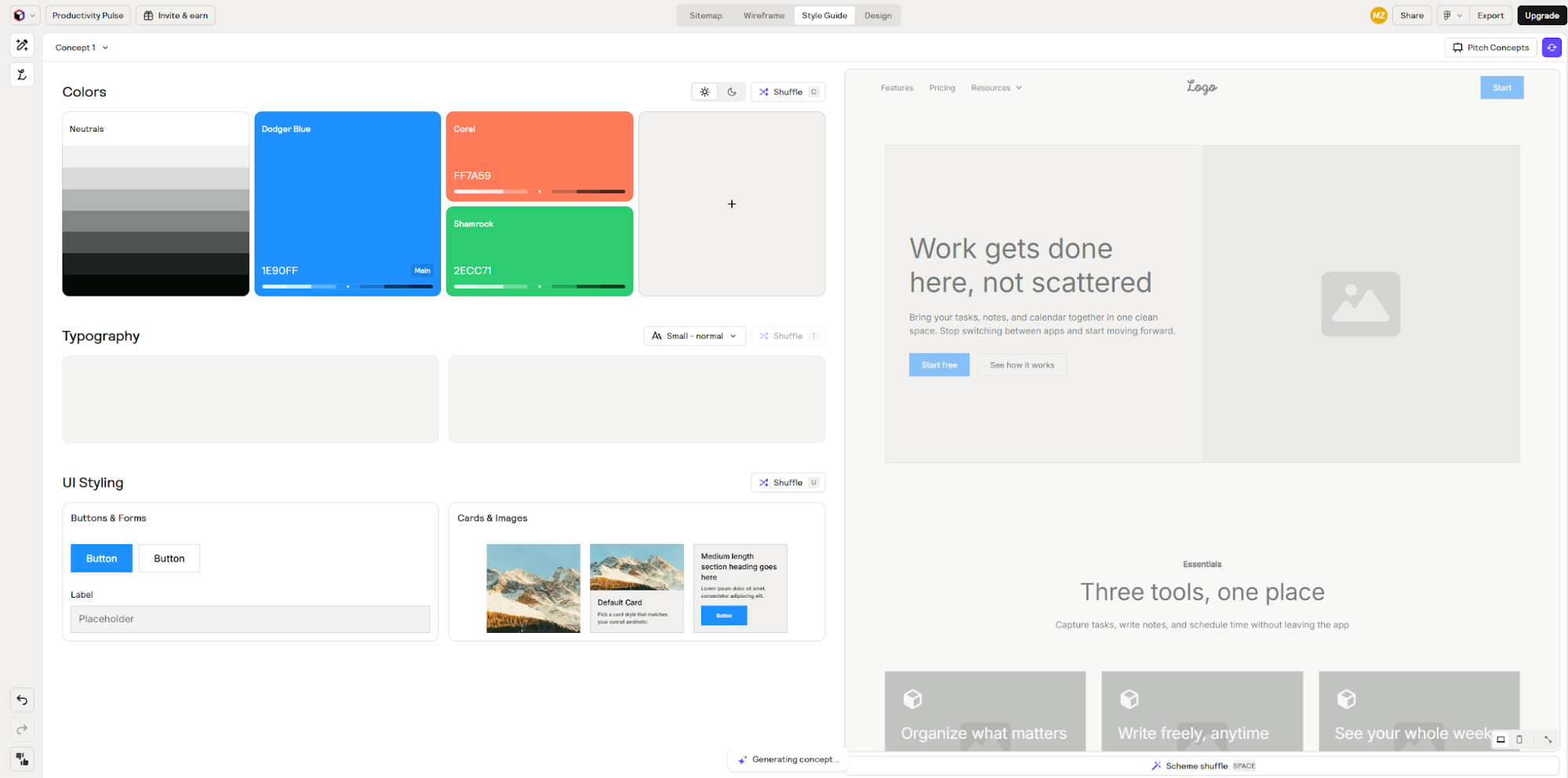The image size is (1568, 778).
Task: Open the Pitch Concepts panel
Action: pos(1490,47)
